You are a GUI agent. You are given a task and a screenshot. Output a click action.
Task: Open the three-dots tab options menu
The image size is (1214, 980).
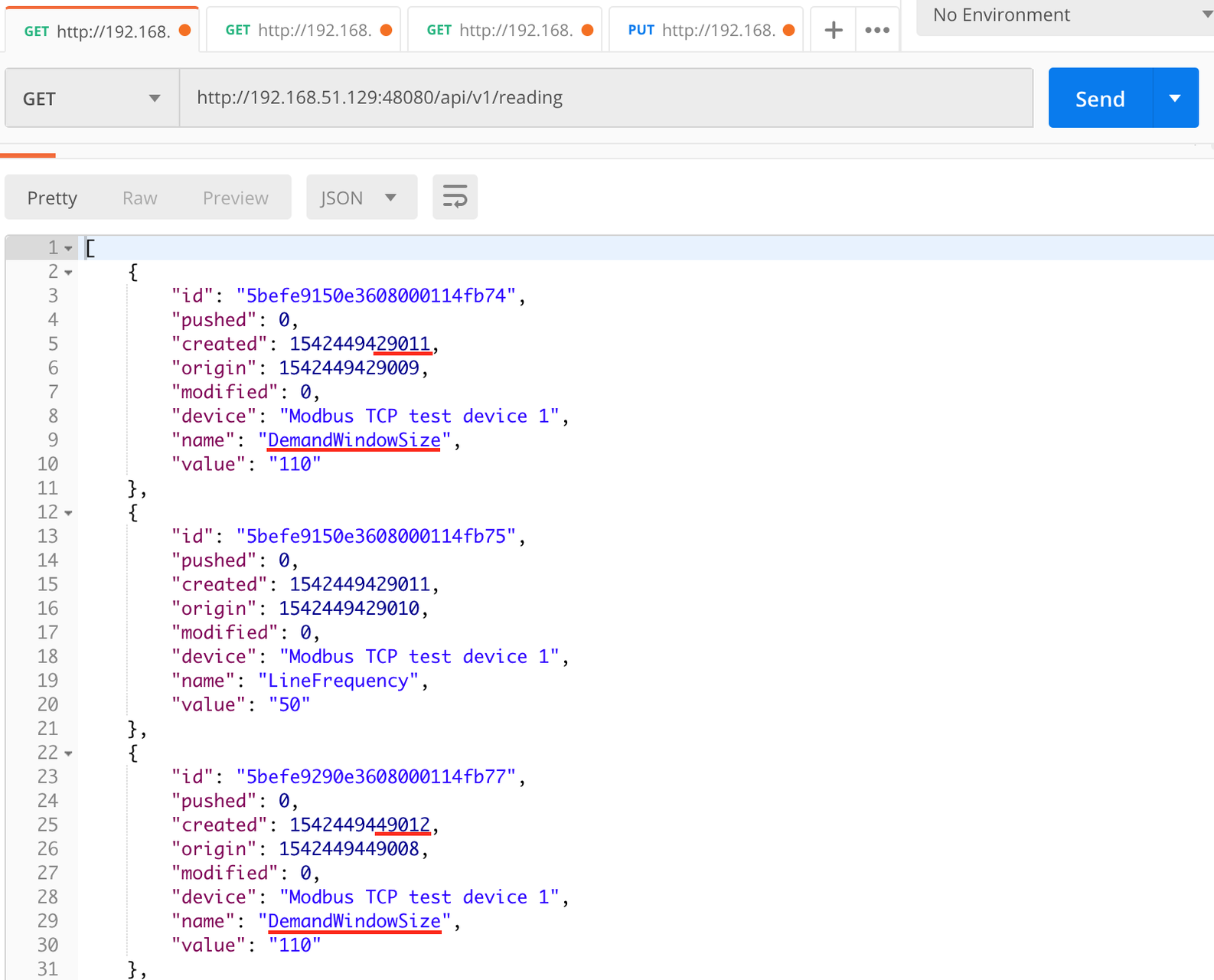point(877,30)
